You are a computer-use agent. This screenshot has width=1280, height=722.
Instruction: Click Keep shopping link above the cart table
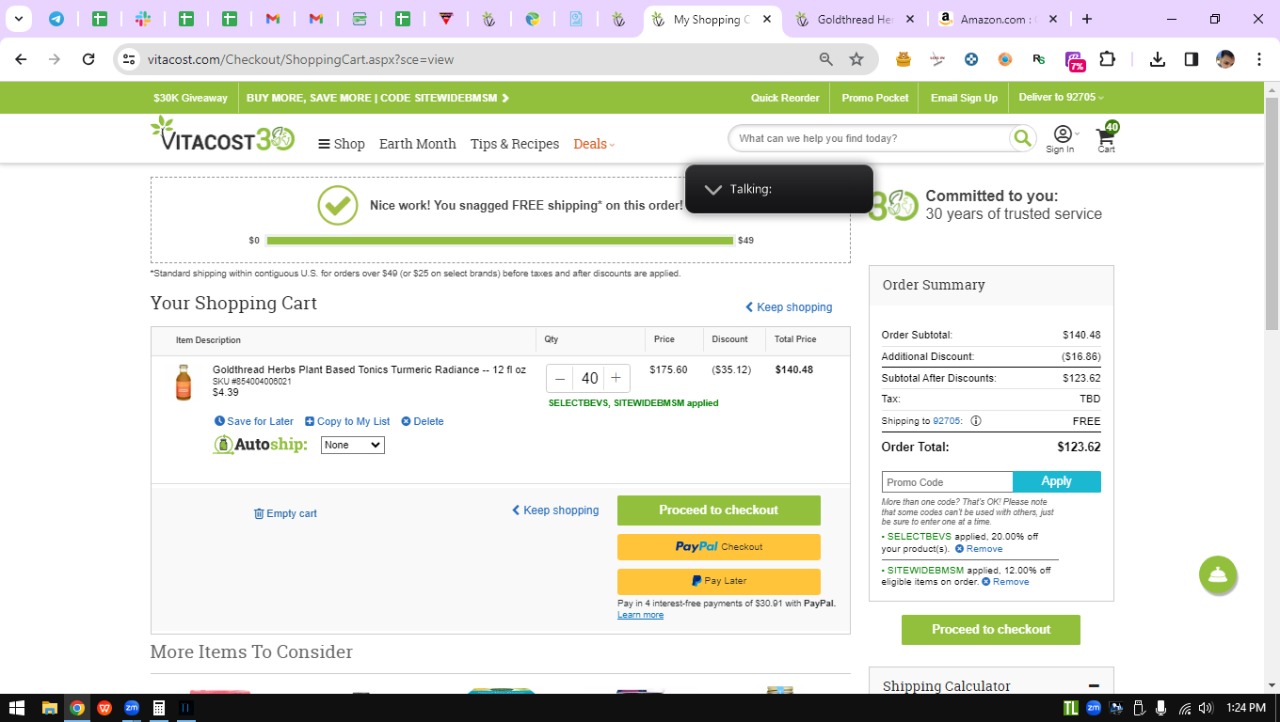788,307
